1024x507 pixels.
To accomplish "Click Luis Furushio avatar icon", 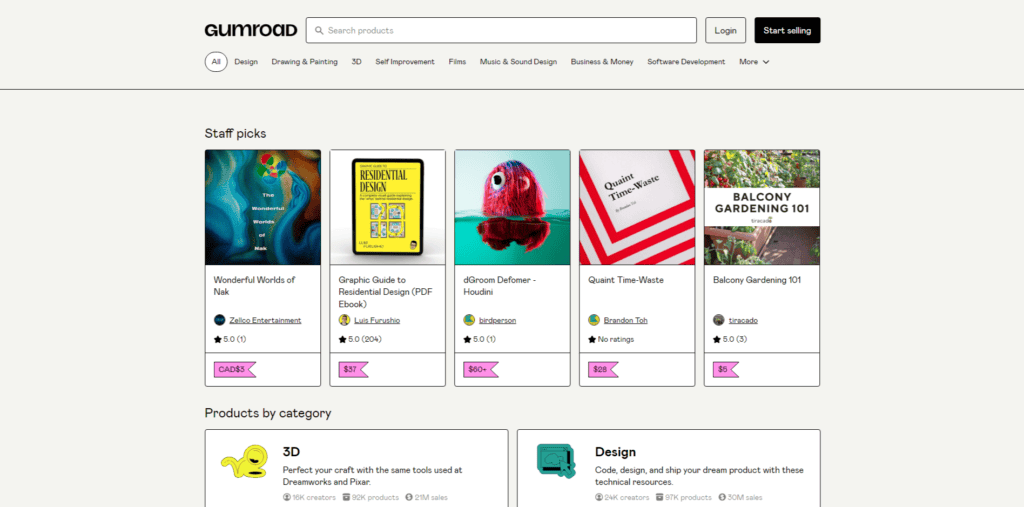I will [x=344, y=320].
